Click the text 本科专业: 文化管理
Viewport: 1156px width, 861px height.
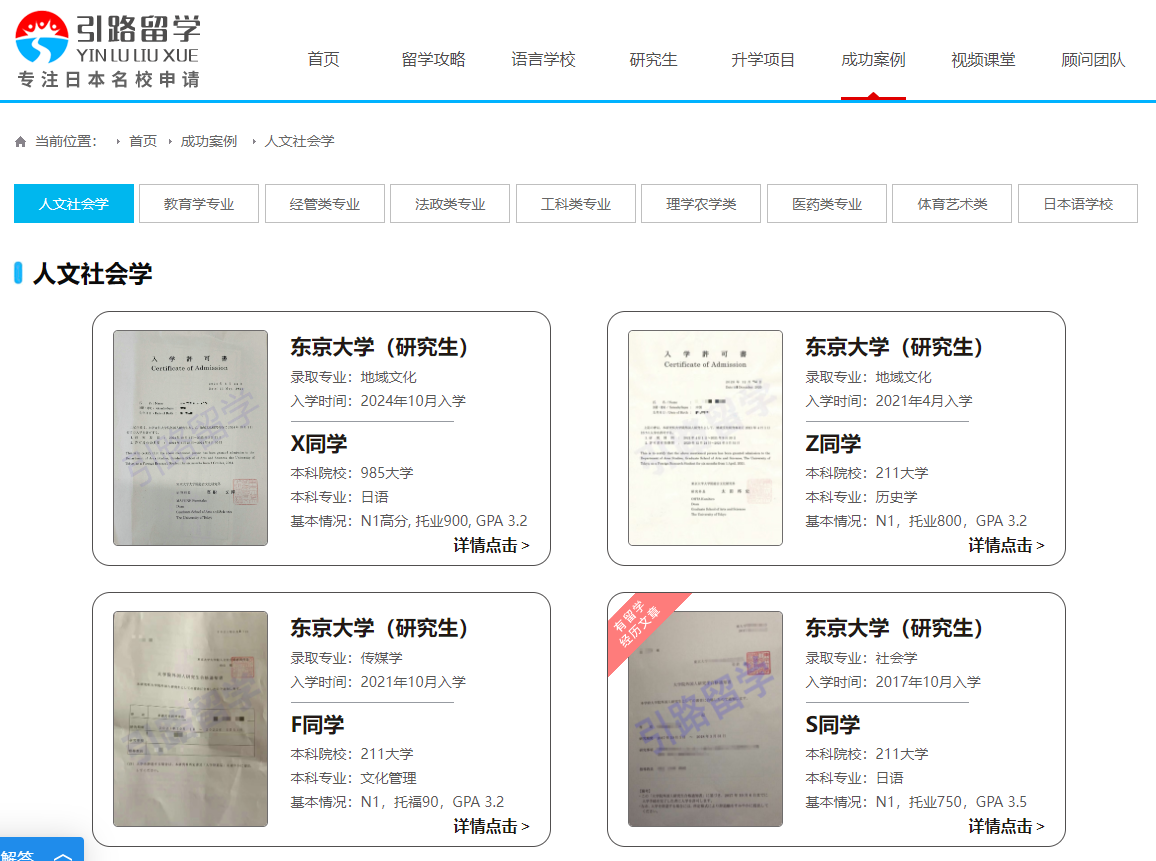coord(353,778)
